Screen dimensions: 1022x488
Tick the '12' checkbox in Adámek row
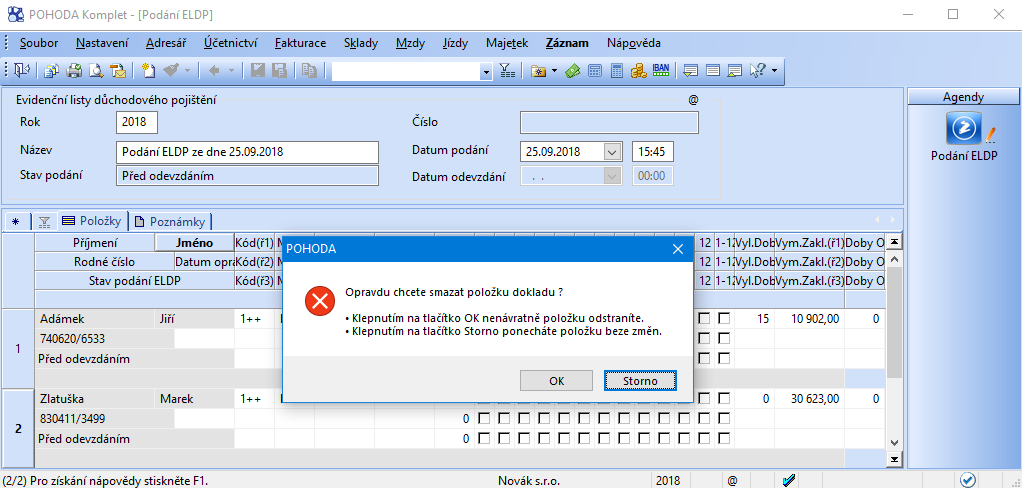point(704,319)
